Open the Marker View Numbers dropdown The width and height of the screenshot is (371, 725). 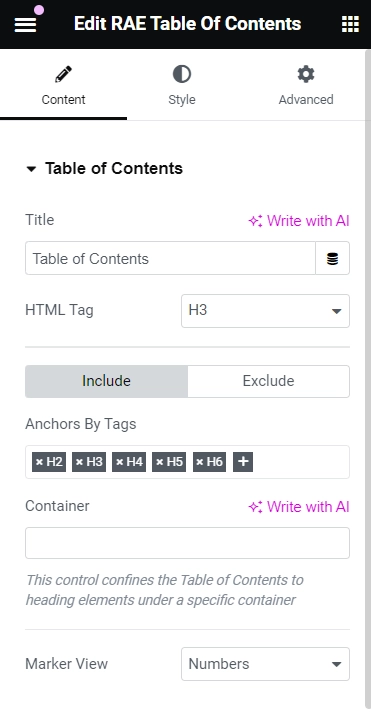tap(265, 664)
